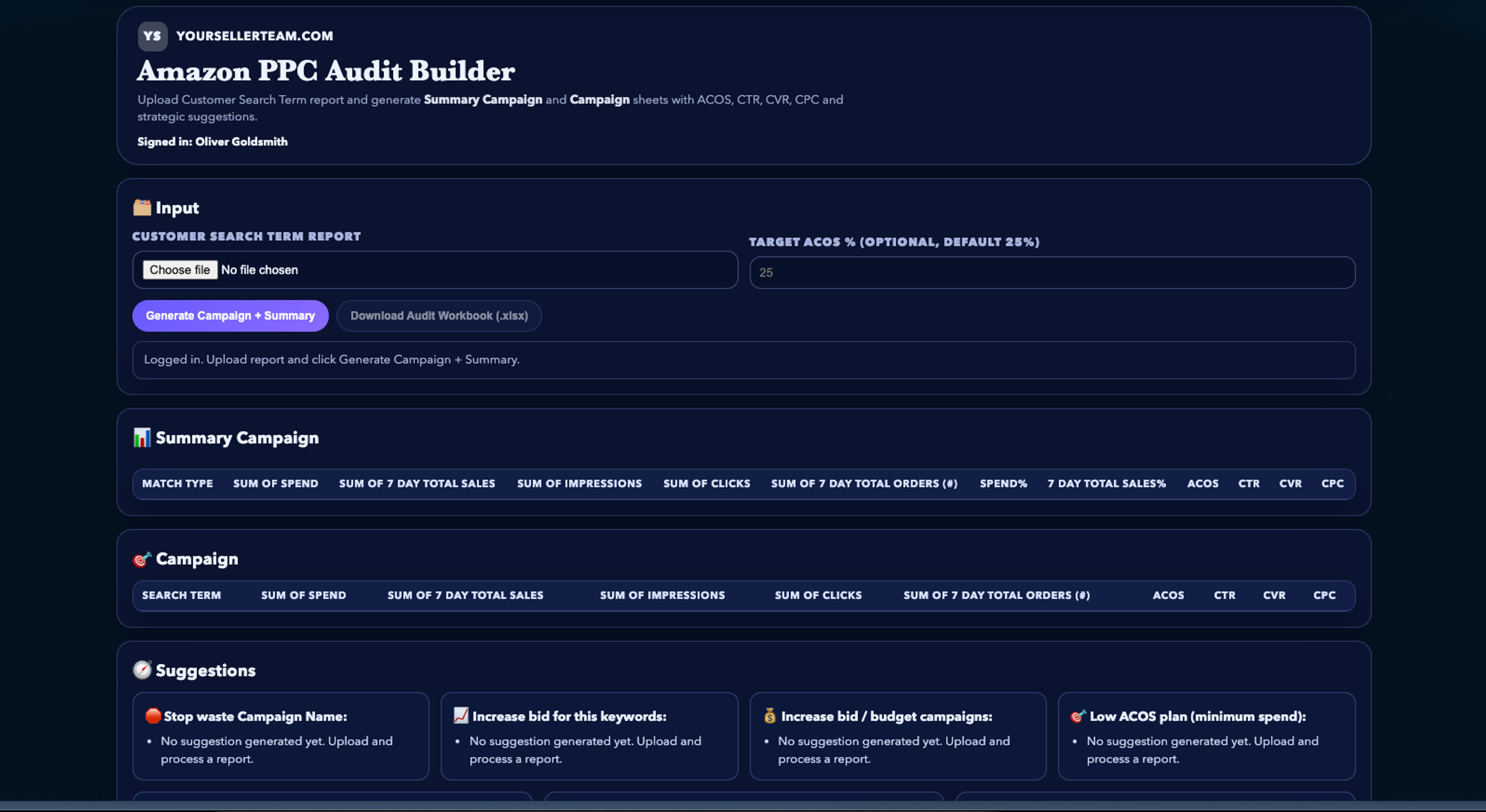The height and width of the screenshot is (812, 1486).
Task: Click the Choose file button
Action: (180, 270)
